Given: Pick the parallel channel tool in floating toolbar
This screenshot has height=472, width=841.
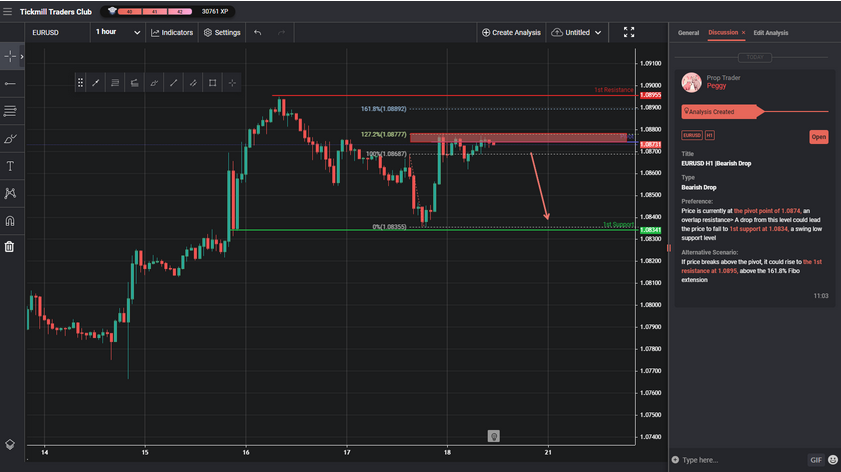Looking at the screenshot, I should pyautogui.click(x=193, y=83).
